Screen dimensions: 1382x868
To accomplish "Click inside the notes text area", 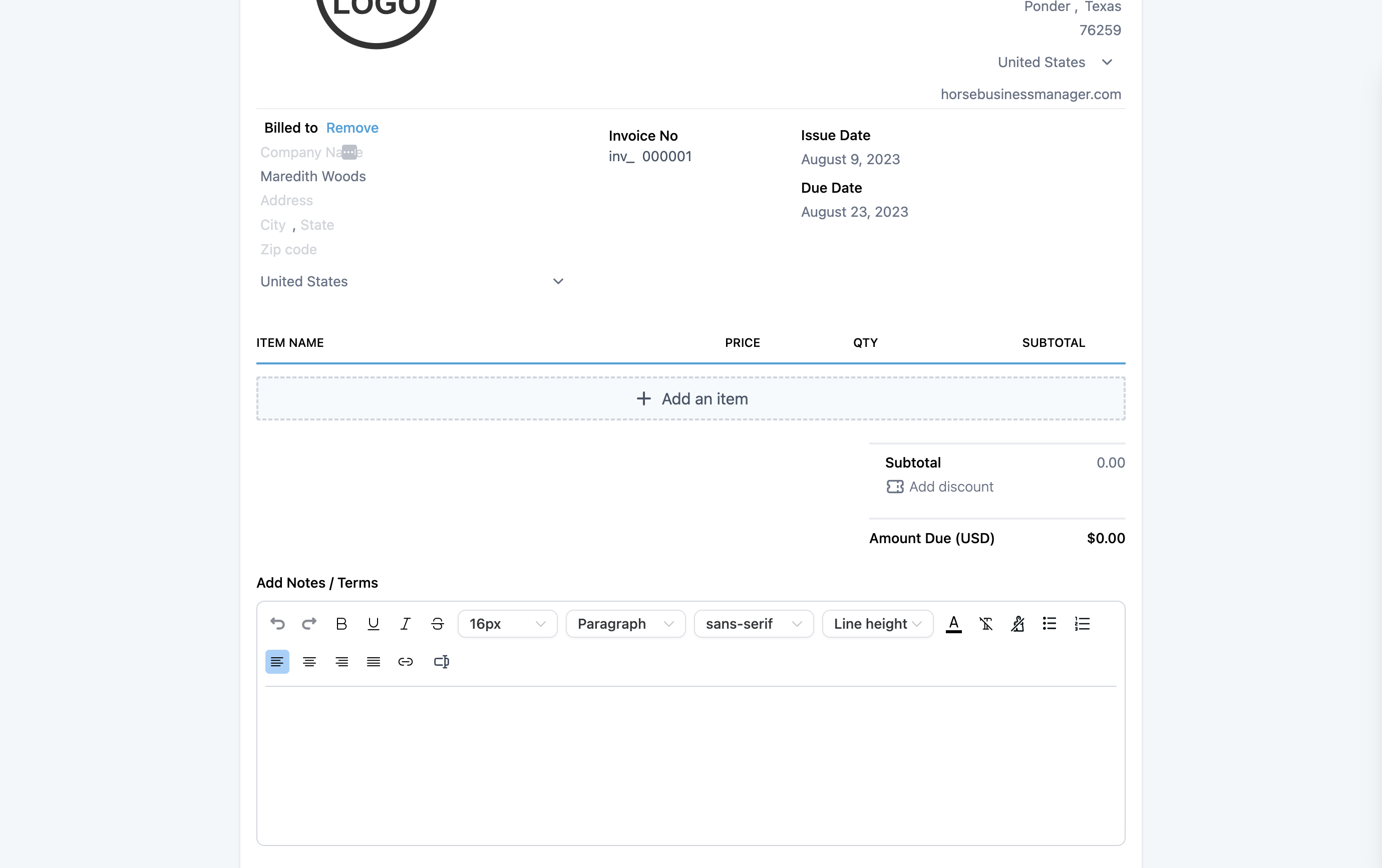I will point(690,765).
